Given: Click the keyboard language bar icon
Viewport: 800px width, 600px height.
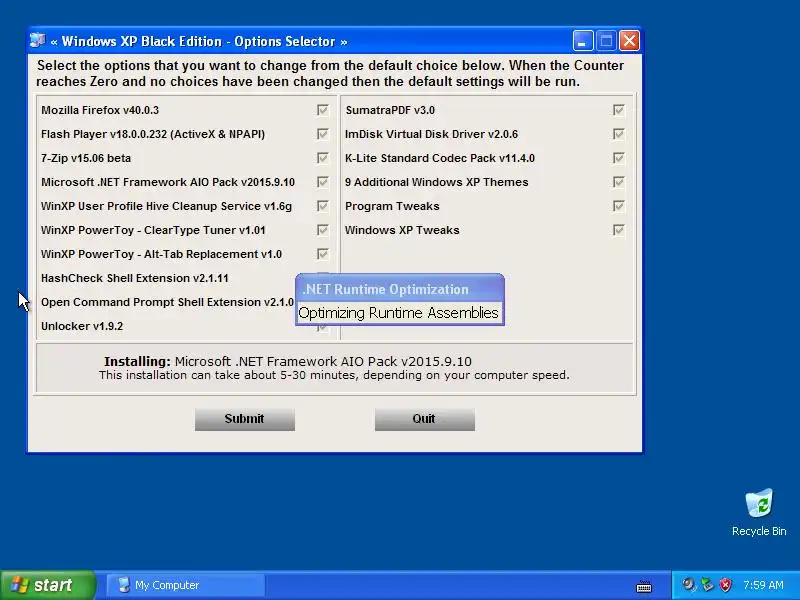Looking at the screenshot, I should [x=644, y=586].
